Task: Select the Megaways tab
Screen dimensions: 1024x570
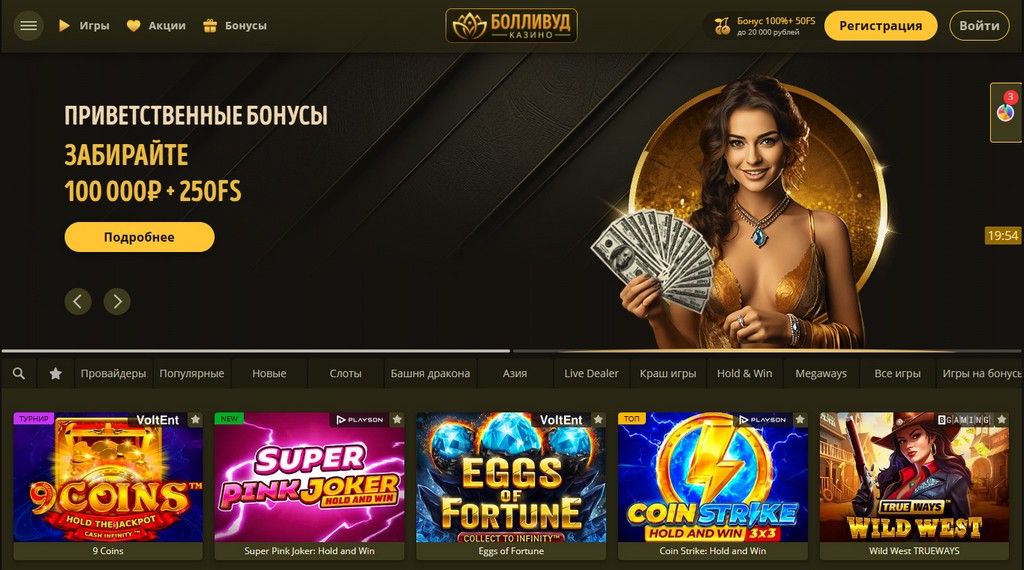Action: pos(821,373)
